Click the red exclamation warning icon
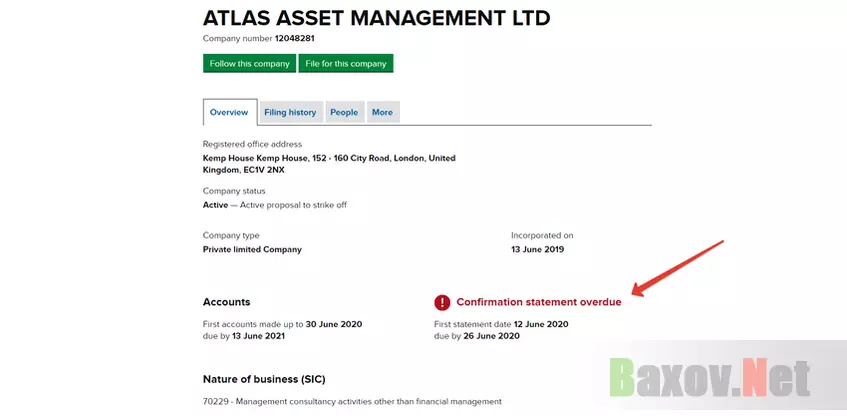 coord(442,303)
